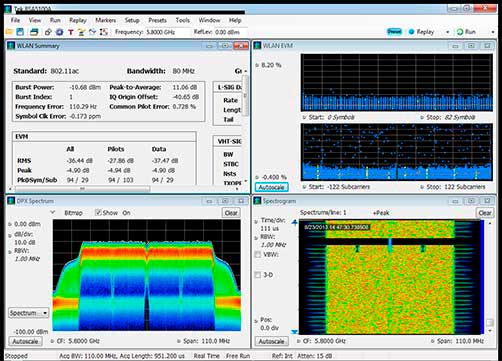The image size is (502, 361).
Task: Click the Spectrogram CF 5.8000 GHz value
Action: [330, 341]
